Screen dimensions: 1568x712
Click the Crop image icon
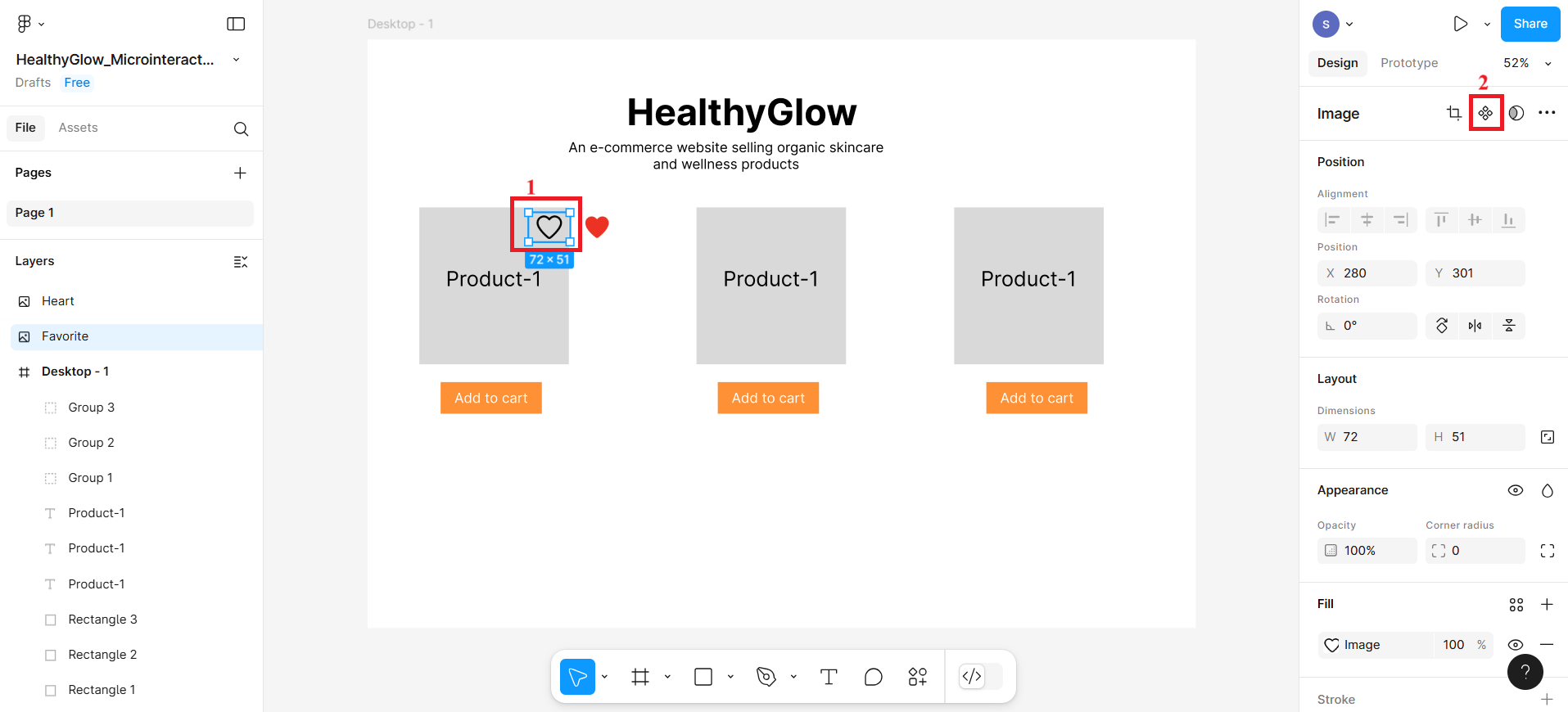(x=1453, y=113)
